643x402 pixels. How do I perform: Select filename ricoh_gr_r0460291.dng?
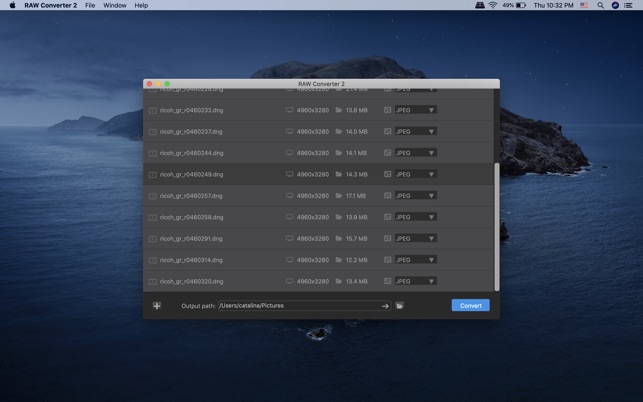[191, 239]
